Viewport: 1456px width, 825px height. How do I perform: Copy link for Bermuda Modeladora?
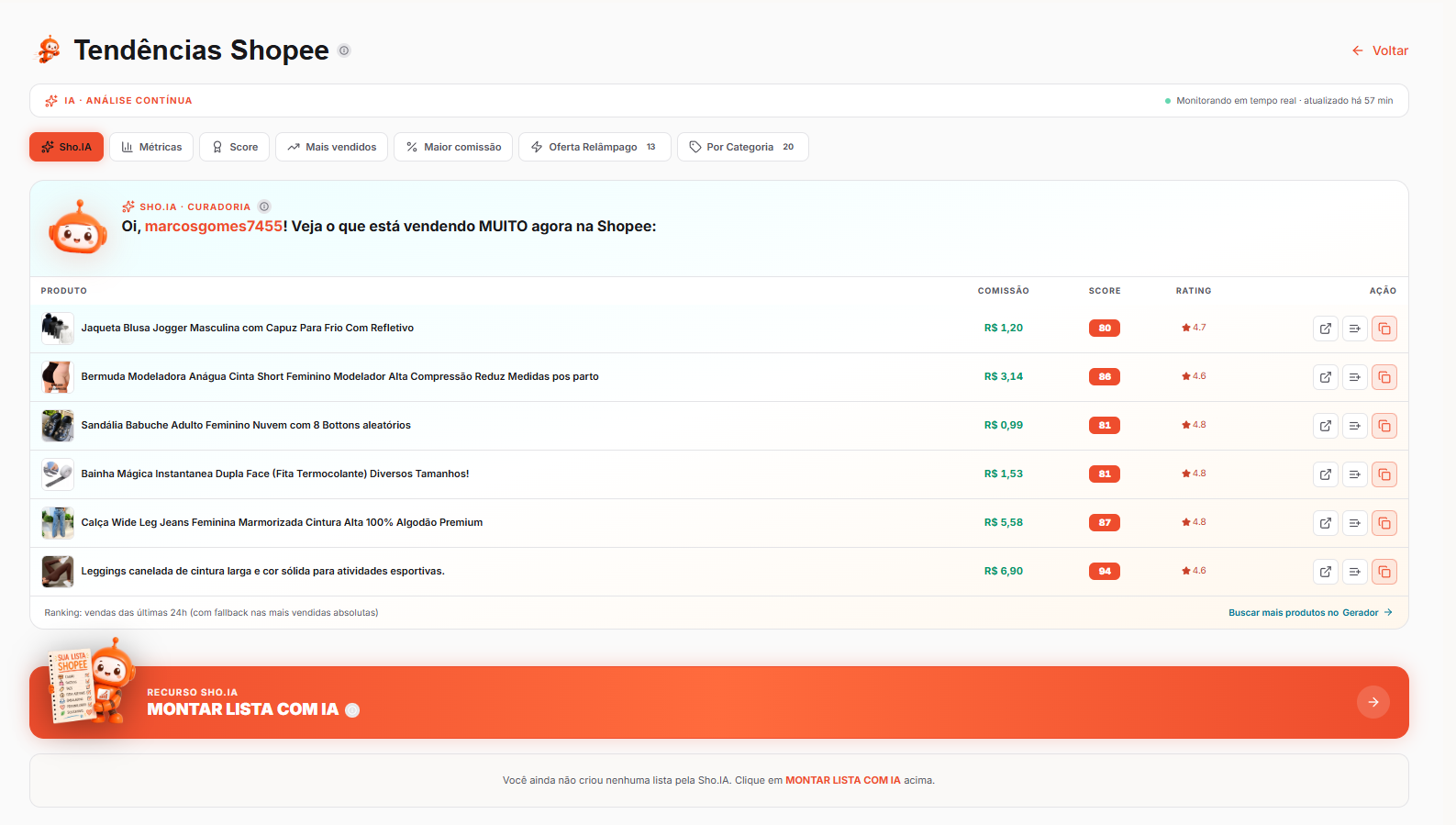point(1384,377)
